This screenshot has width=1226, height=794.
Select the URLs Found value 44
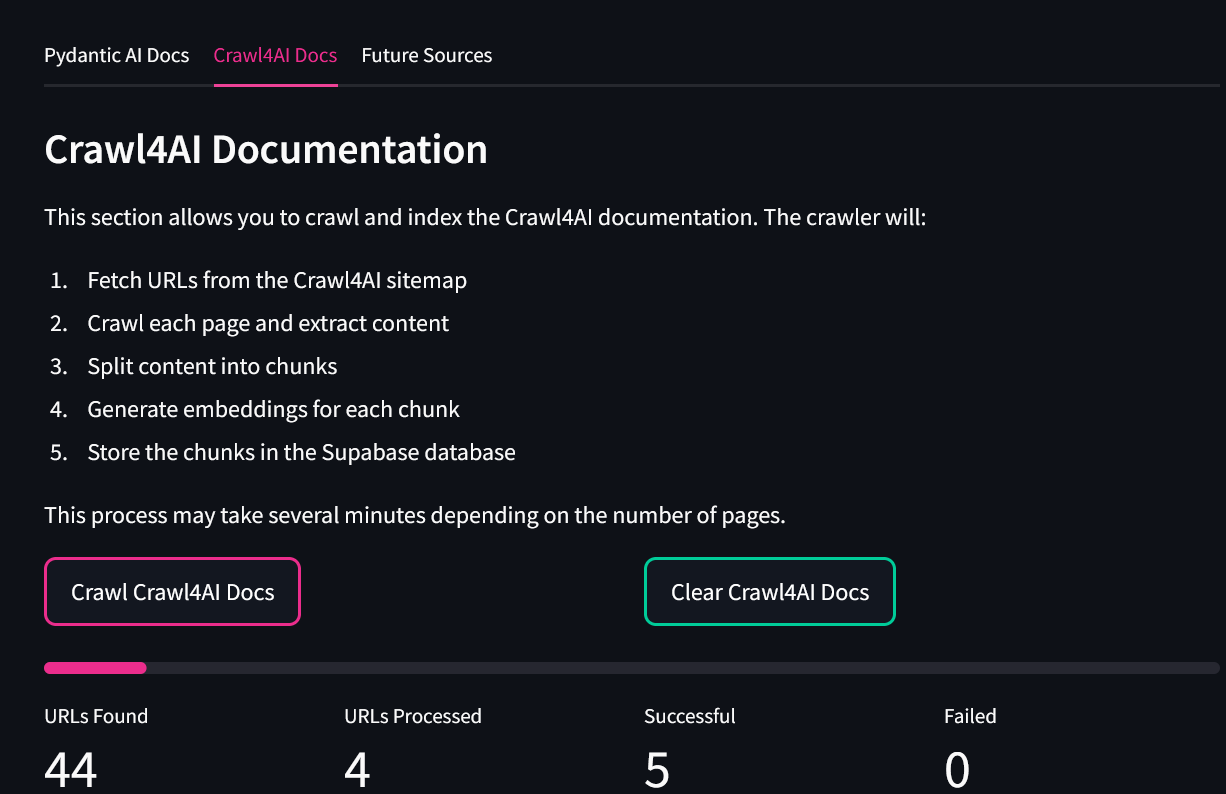71,770
